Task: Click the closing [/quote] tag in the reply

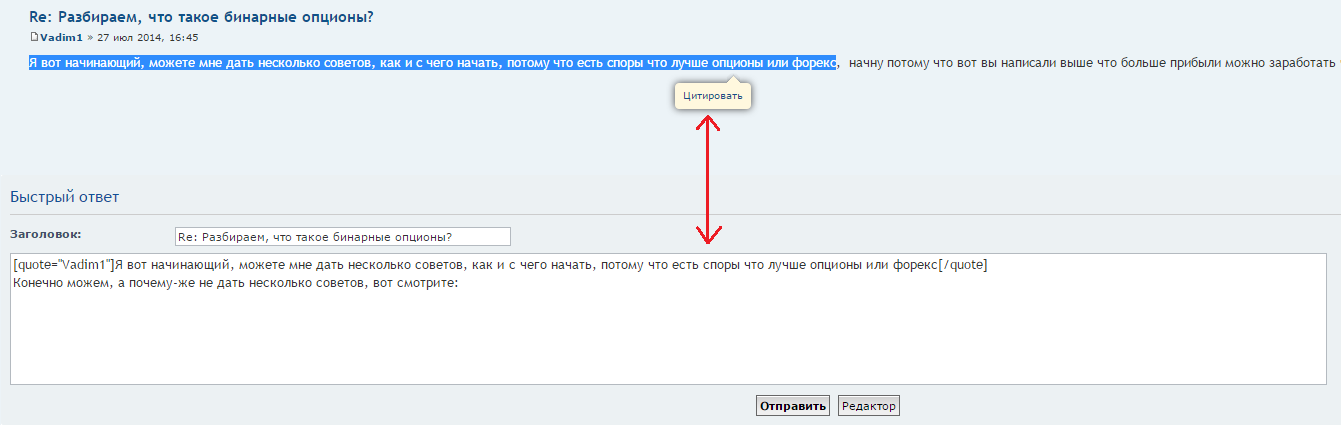Action: click(963, 265)
